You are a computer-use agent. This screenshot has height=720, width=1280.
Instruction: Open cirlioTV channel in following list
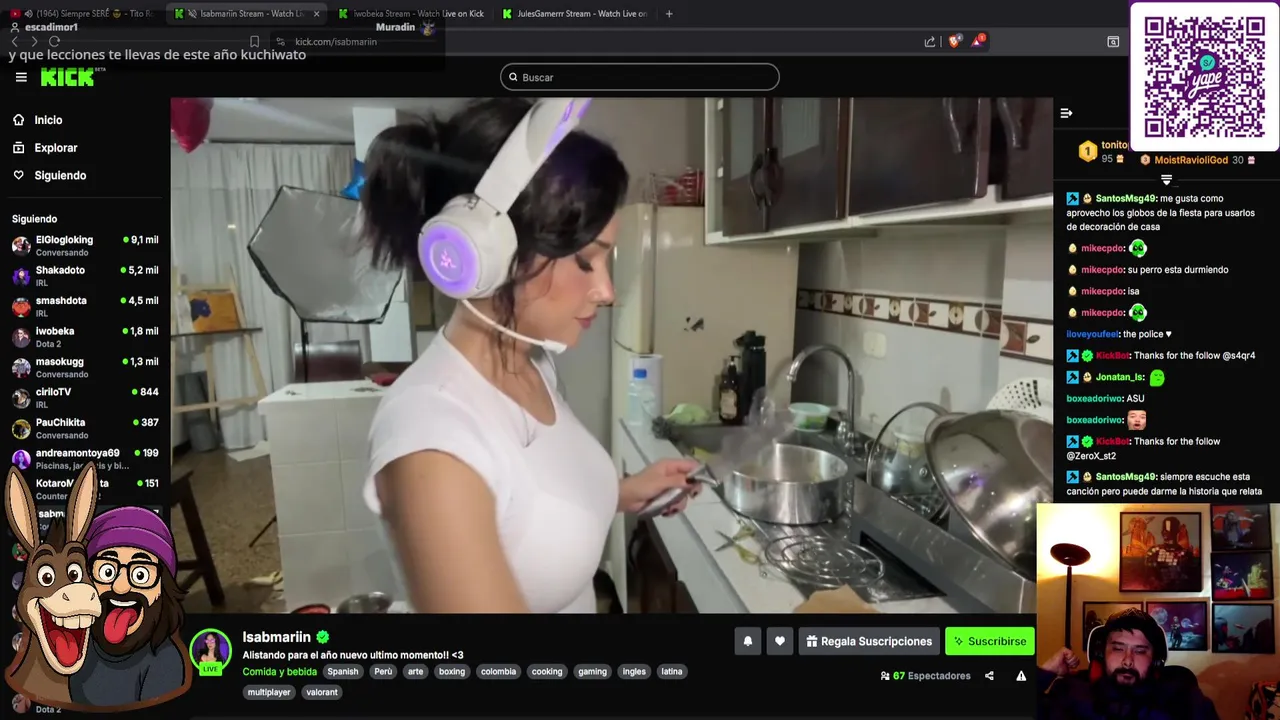coord(85,398)
